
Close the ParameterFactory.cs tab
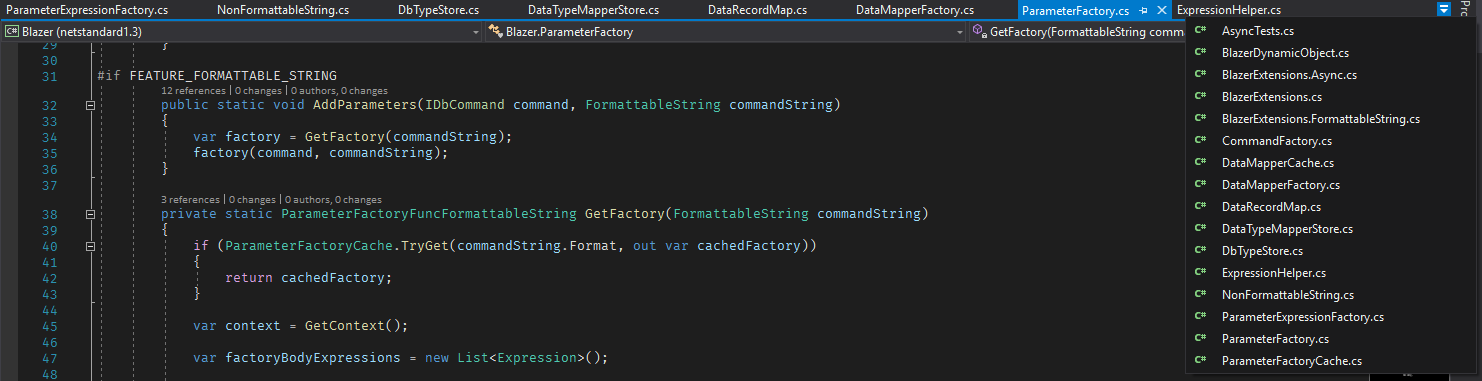tap(1160, 9)
